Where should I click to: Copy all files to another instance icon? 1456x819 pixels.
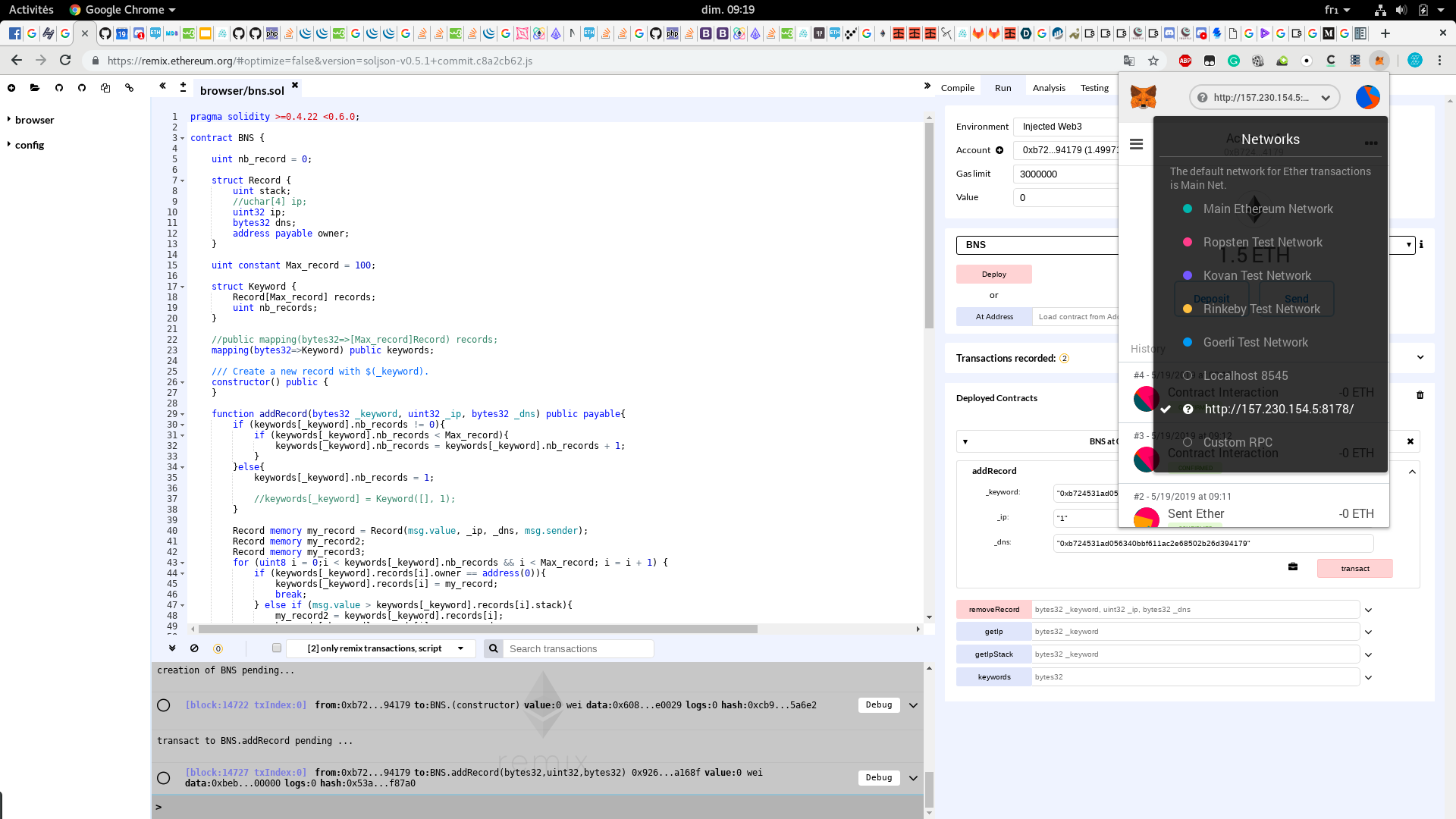point(105,88)
